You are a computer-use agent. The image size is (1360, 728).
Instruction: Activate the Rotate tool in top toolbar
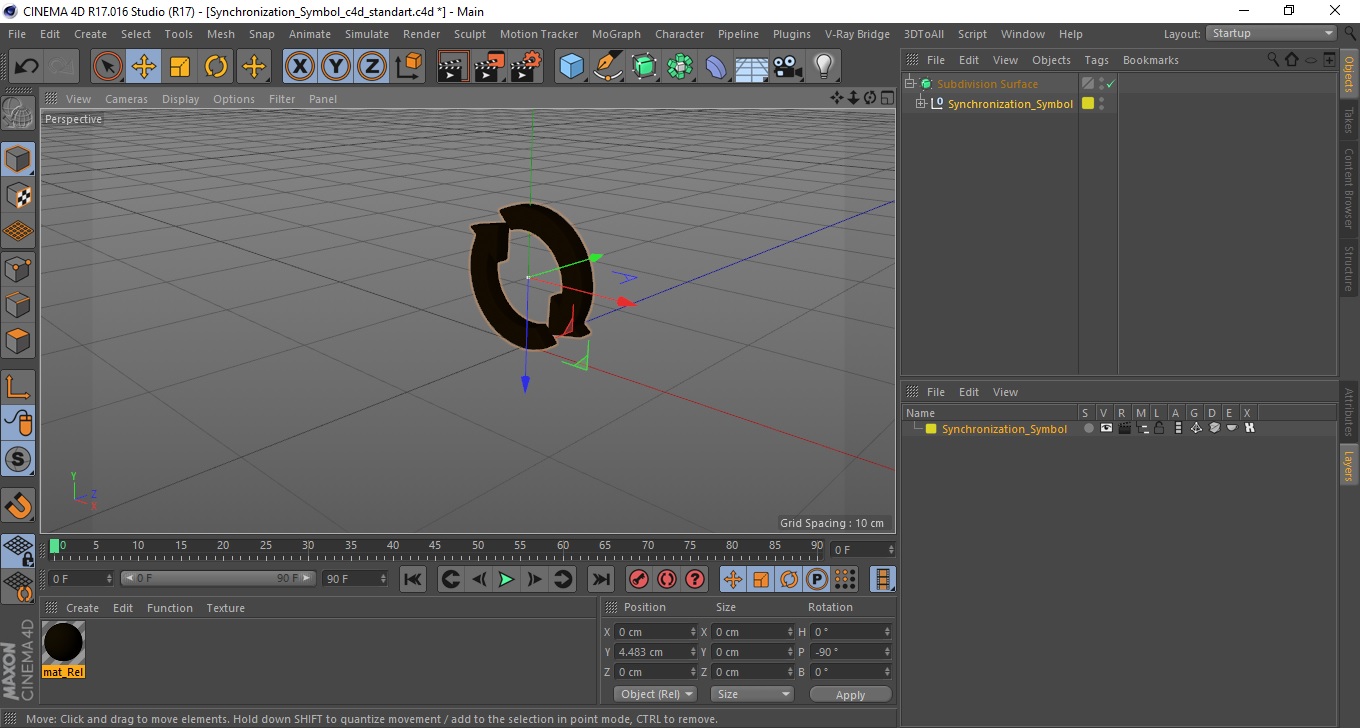tap(216, 67)
